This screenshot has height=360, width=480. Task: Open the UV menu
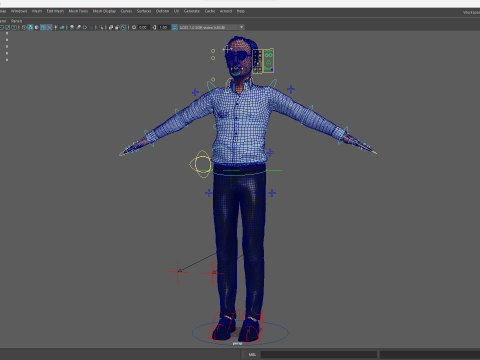(x=176, y=11)
